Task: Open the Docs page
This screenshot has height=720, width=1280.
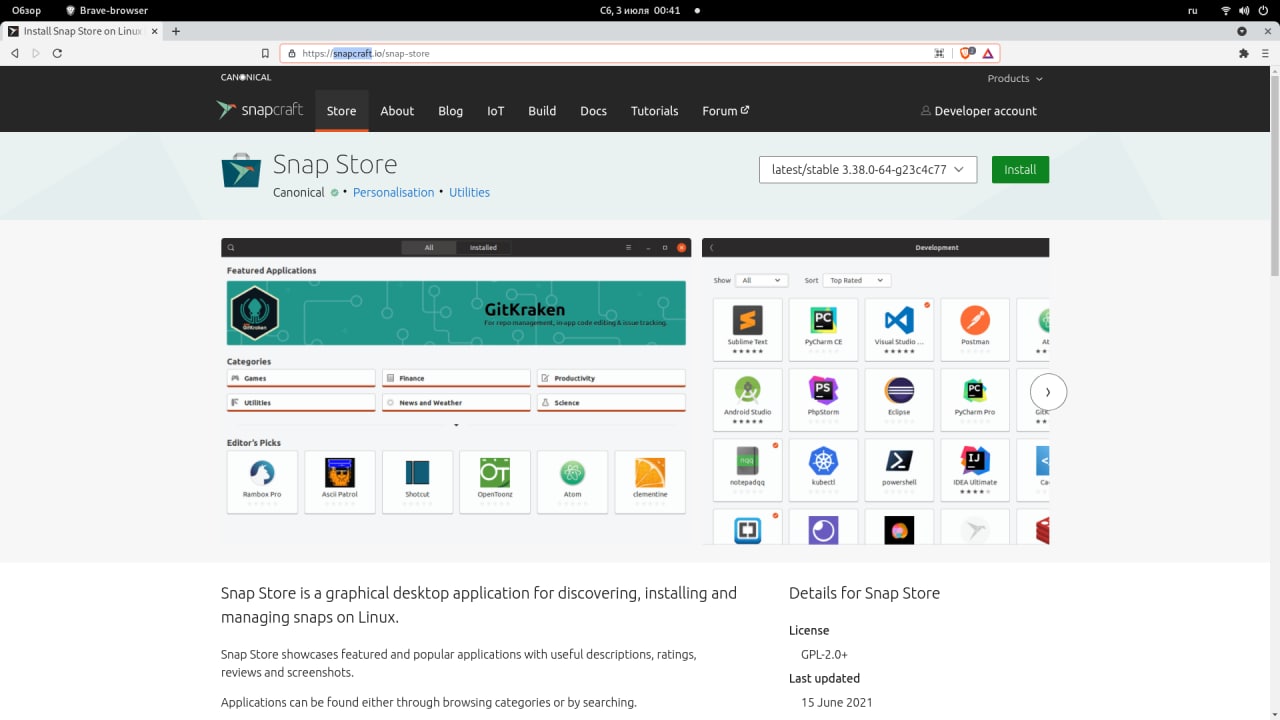Action: 593,111
